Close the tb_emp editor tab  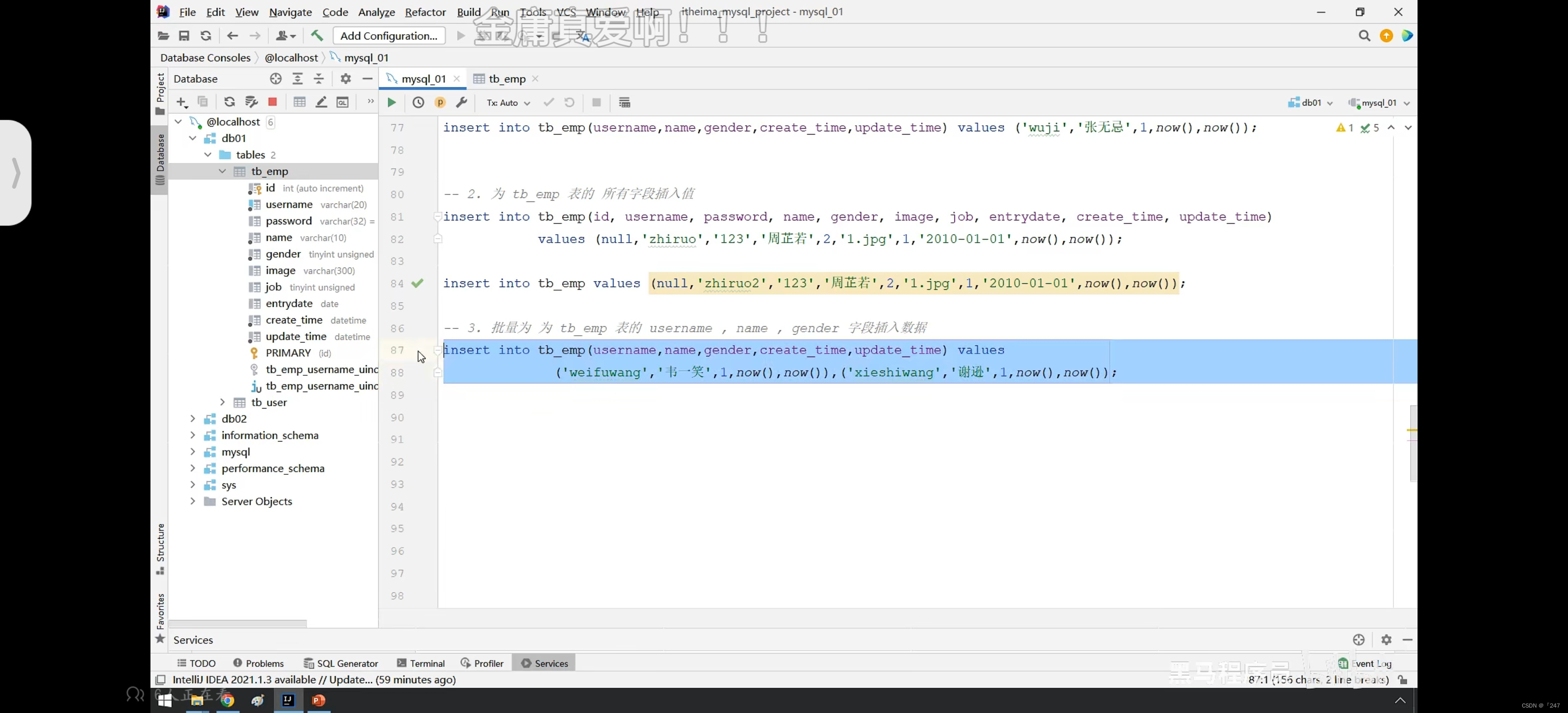pos(535,79)
